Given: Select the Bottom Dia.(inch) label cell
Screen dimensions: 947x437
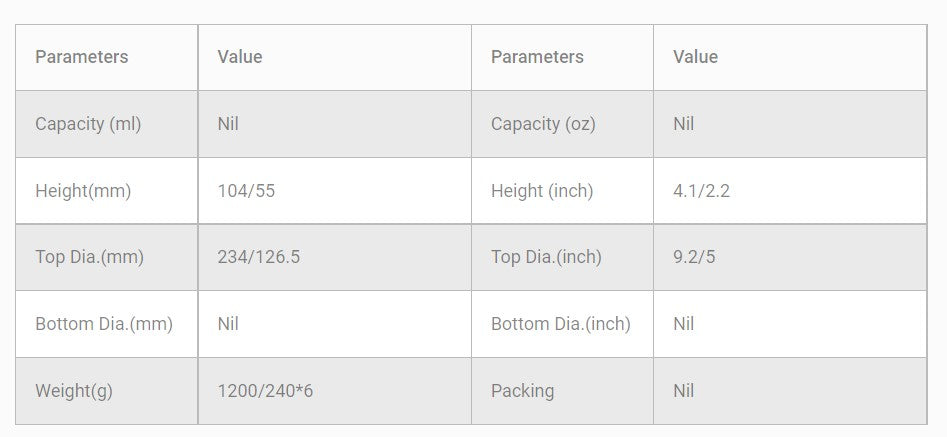Looking at the screenshot, I should (561, 324).
